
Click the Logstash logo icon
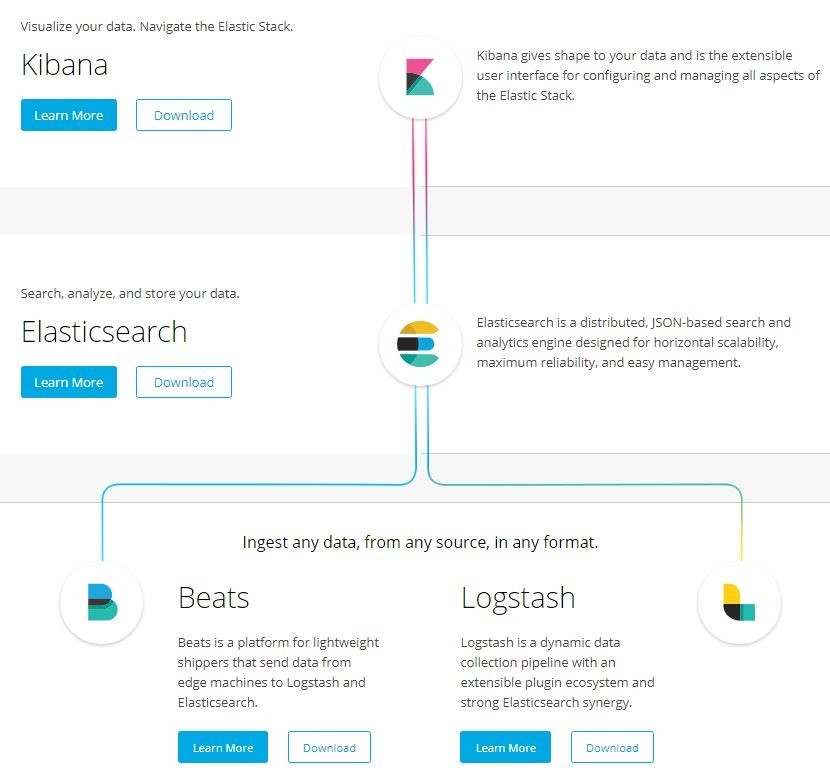coord(739,602)
